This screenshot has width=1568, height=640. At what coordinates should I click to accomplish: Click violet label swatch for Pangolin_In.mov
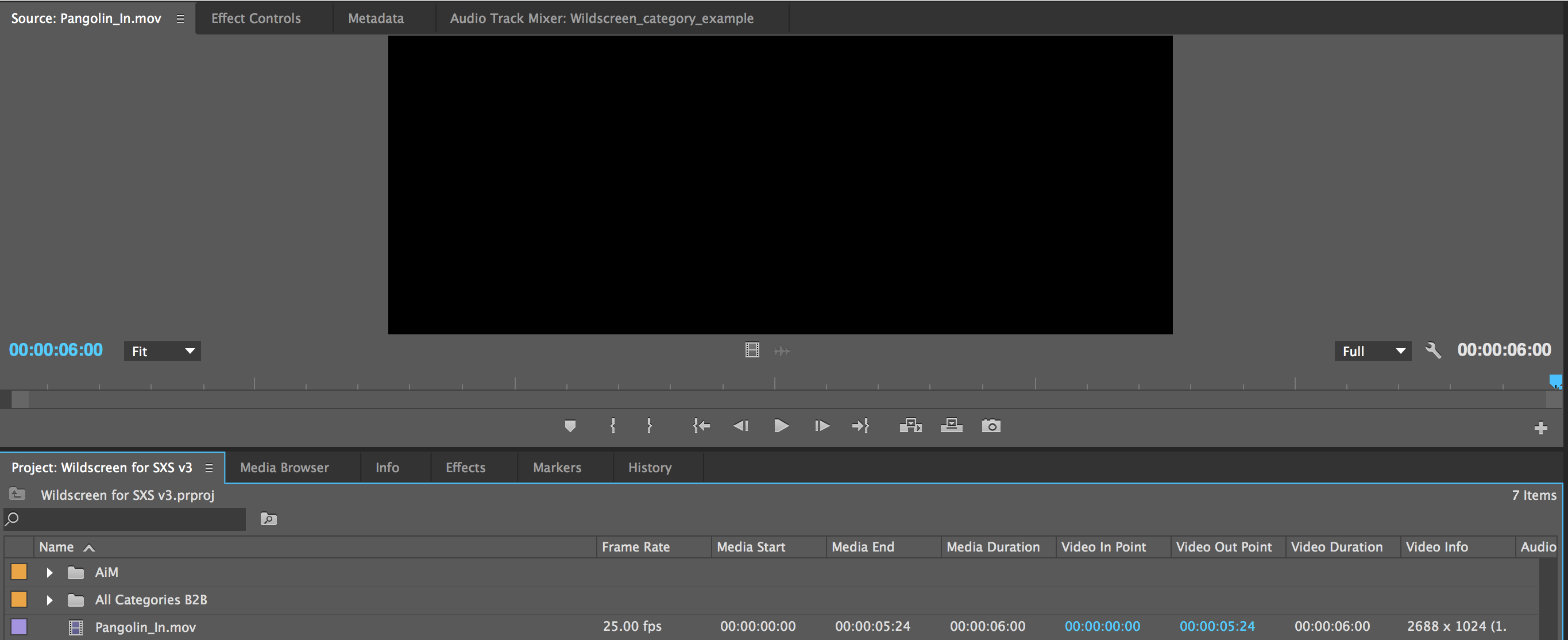(x=19, y=627)
